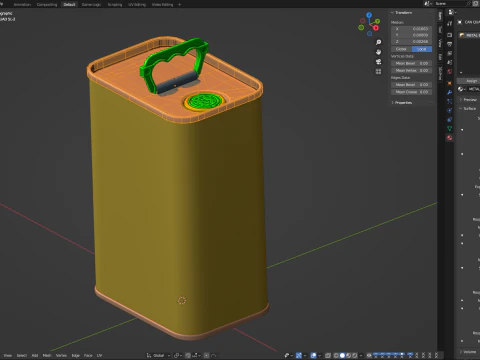480x360 pixels.
Task: Open the View sidebar tab
Action: point(440,43)
